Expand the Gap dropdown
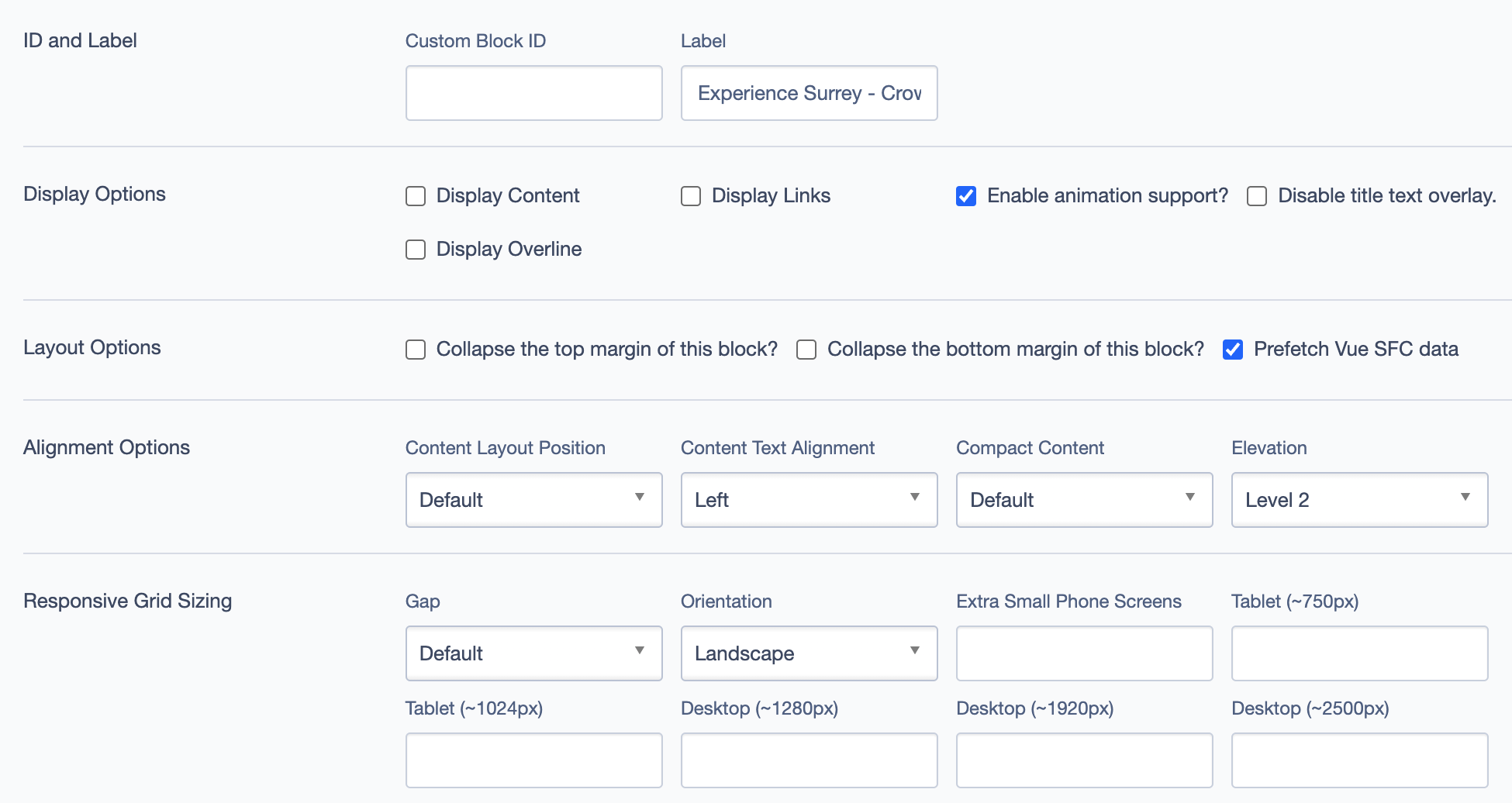Viewport: 1512px width, 803px height. pos(533,653)
